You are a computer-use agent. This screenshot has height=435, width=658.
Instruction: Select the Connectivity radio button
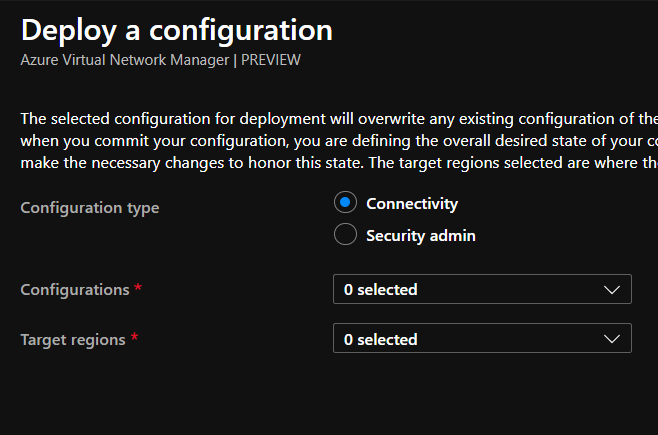(x=345, y=203)
